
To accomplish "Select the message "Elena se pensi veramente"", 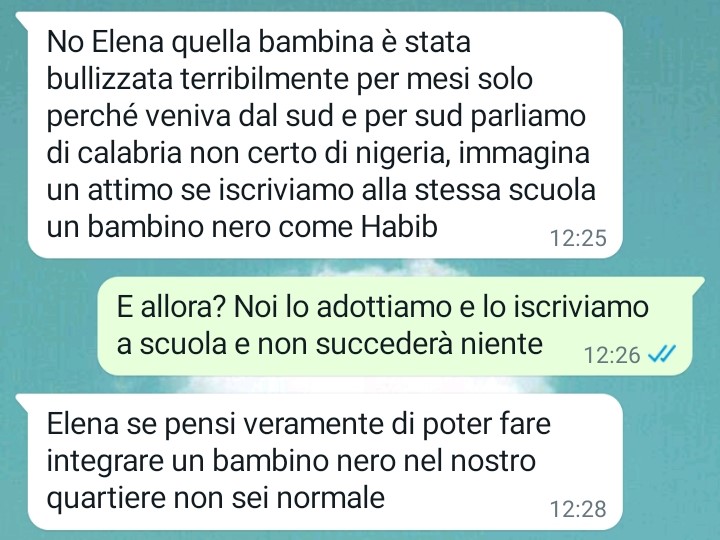I will click(325, 461).
